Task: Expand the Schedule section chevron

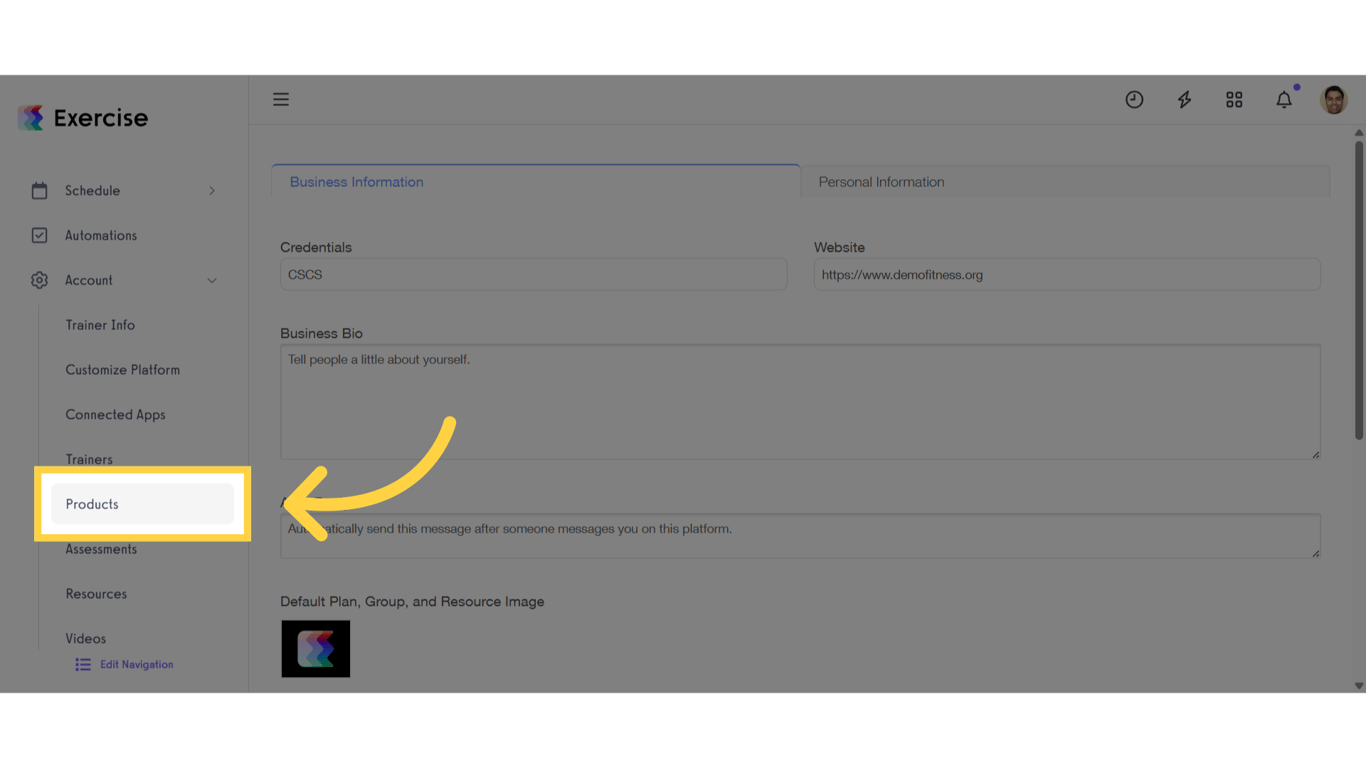Action: click(x=211, y=190)
